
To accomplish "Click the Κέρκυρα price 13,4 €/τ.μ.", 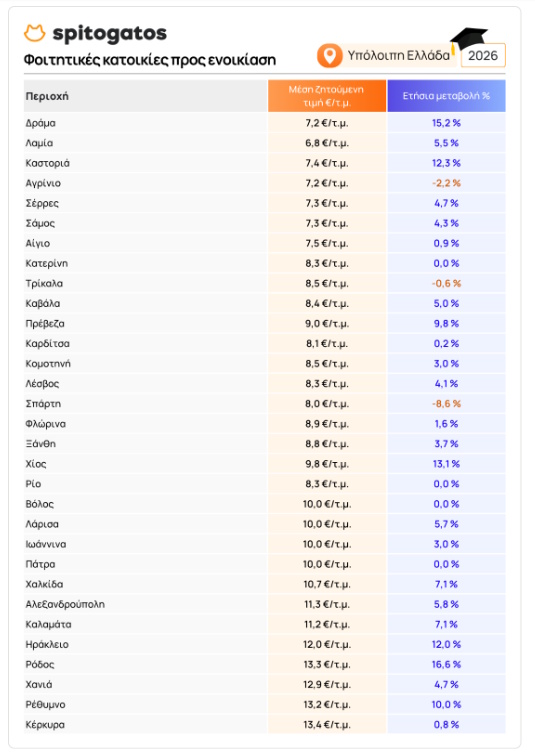I will click(x=327, y=725).
